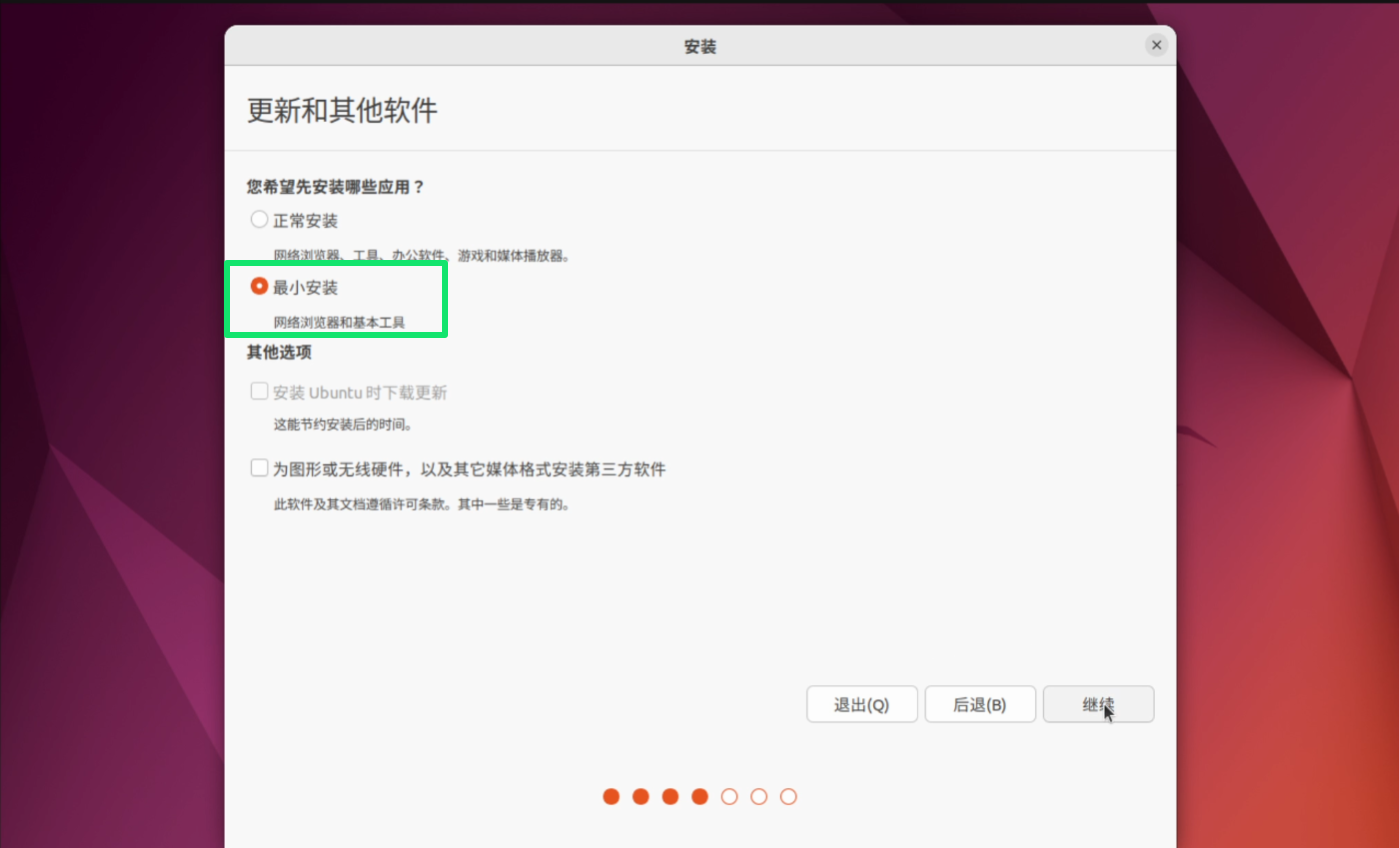This screenshot has width=1399, height=848.
Task: Click the first filled progress dot
Action: pos(611,796)
